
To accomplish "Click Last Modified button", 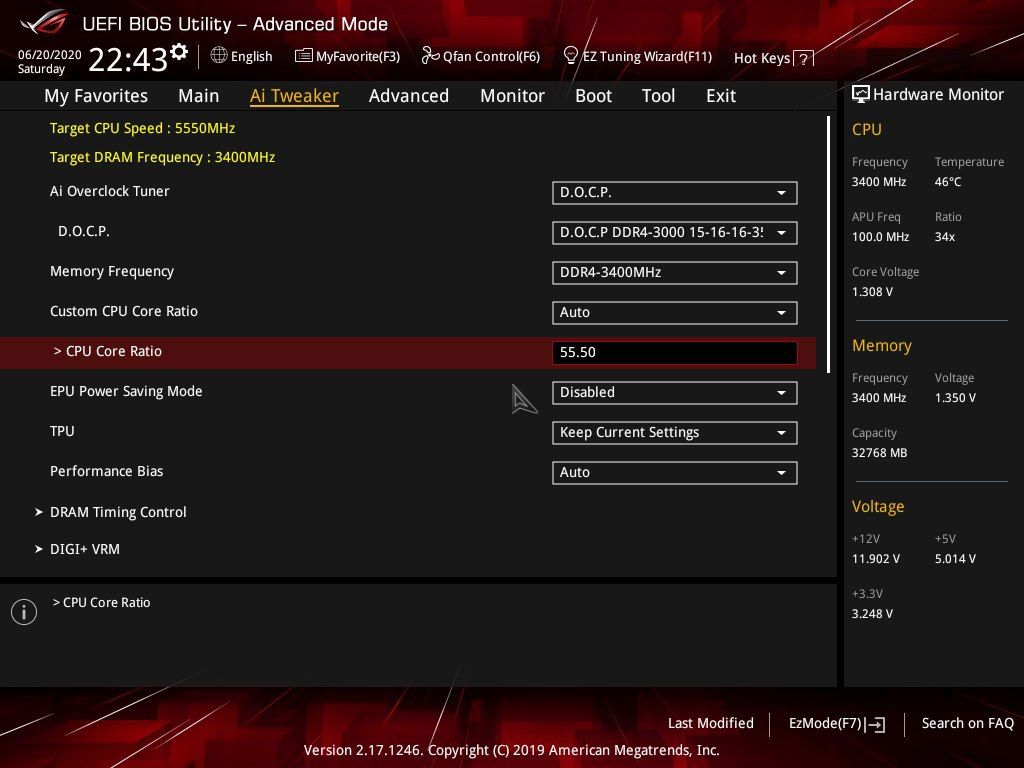I will [711, 723].
